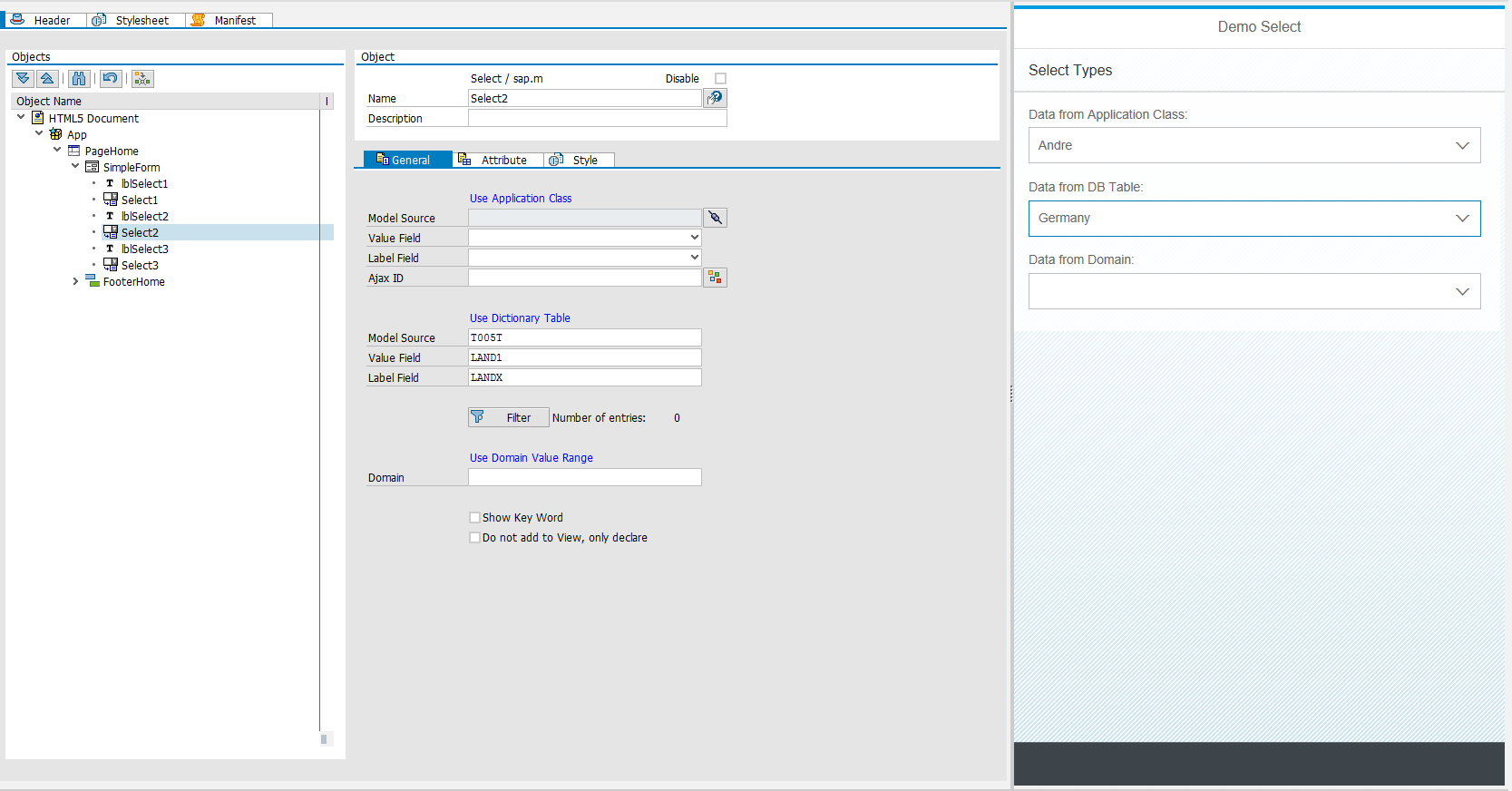The width and height of the screenshot is (1512, 791).
Task: Tick the Disable checkbox
Action: 721,79
